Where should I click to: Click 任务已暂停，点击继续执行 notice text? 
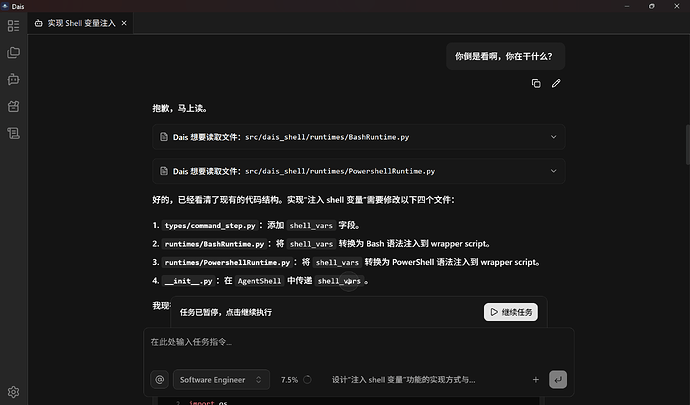pyautogui.click(x=226, y=312)
